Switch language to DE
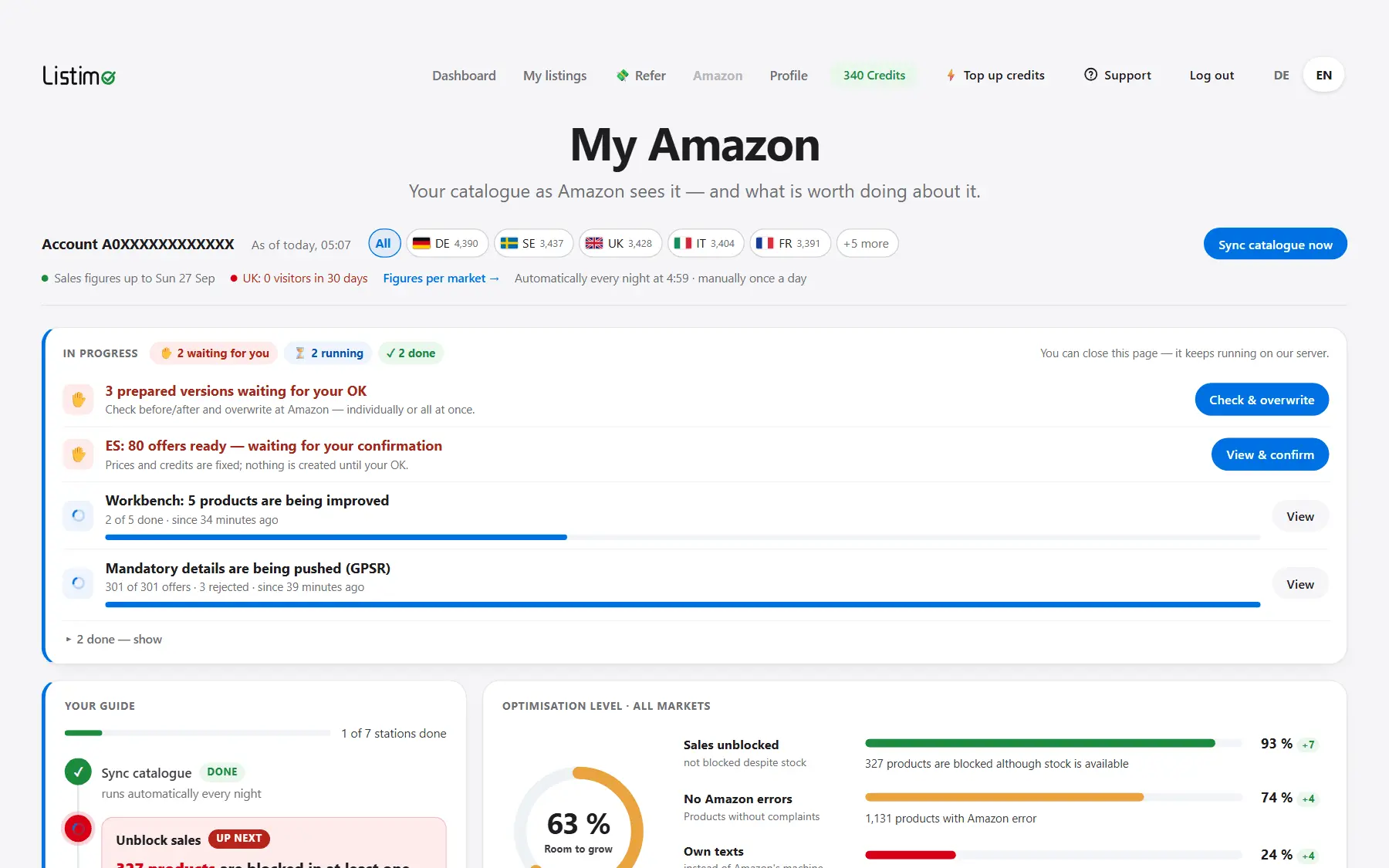Viewport: 1389px width, 868px height. (x=1281, y=76)
